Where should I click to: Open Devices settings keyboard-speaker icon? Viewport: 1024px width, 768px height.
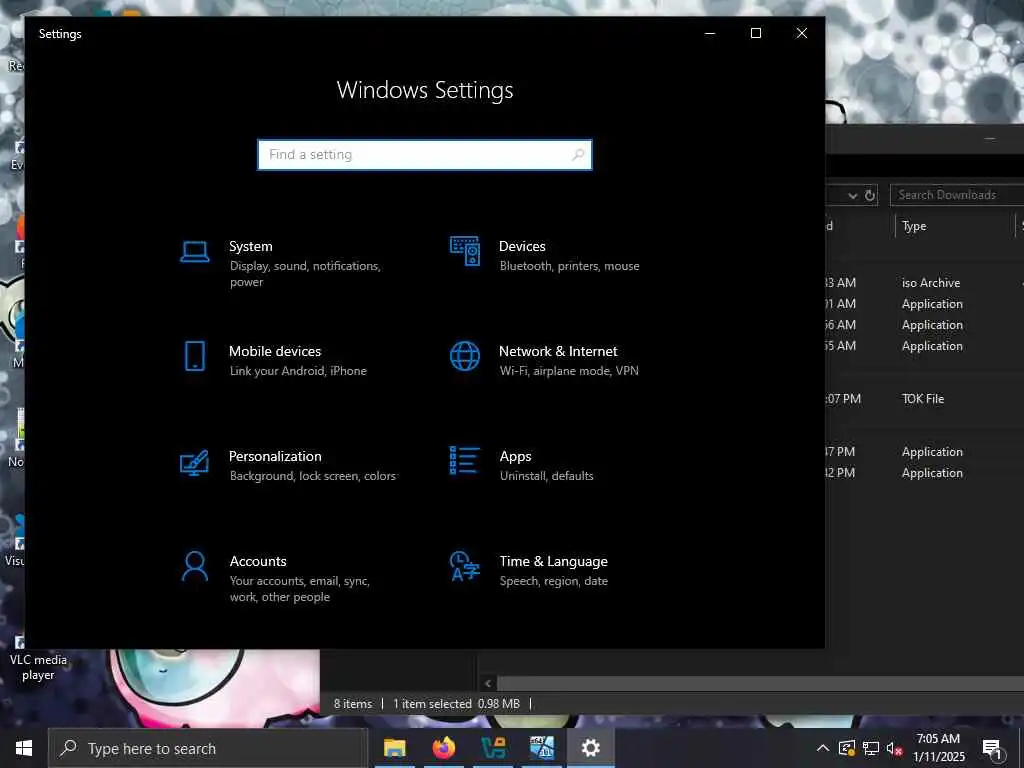[x=465, y=251]
